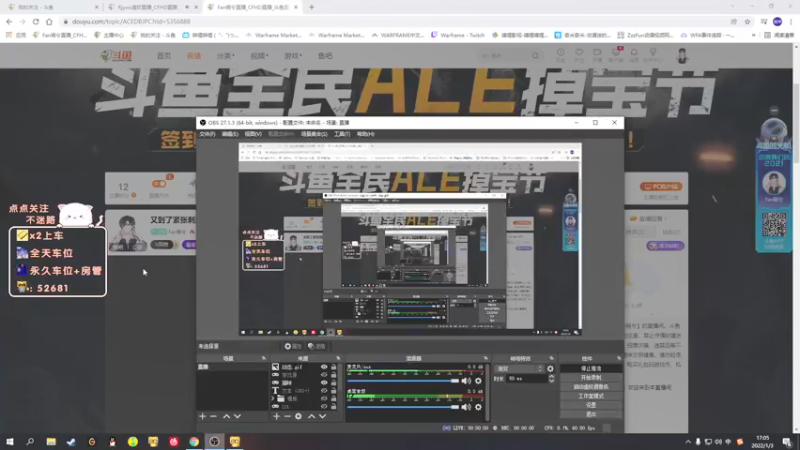Image resolution: width=800 pixels, height=450 pixels.
Task: Open the heart follow icon in Douyu header
Action: (x=579, y=53)
